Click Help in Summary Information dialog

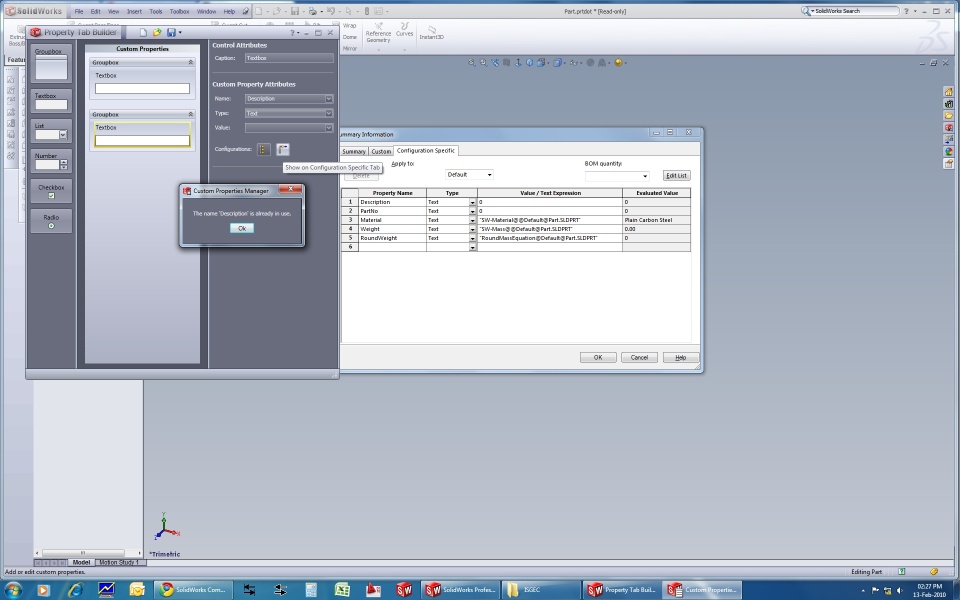pyautogui.click(x=680, y=358)
